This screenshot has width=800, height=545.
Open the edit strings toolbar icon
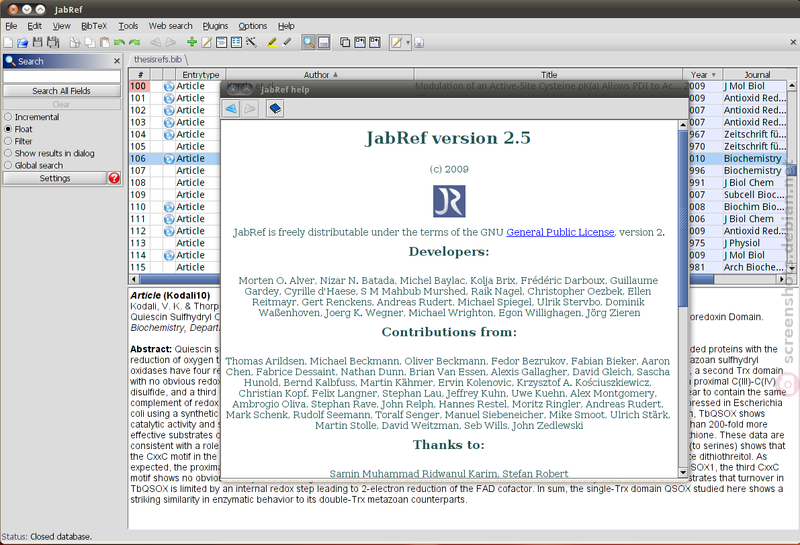236,42
